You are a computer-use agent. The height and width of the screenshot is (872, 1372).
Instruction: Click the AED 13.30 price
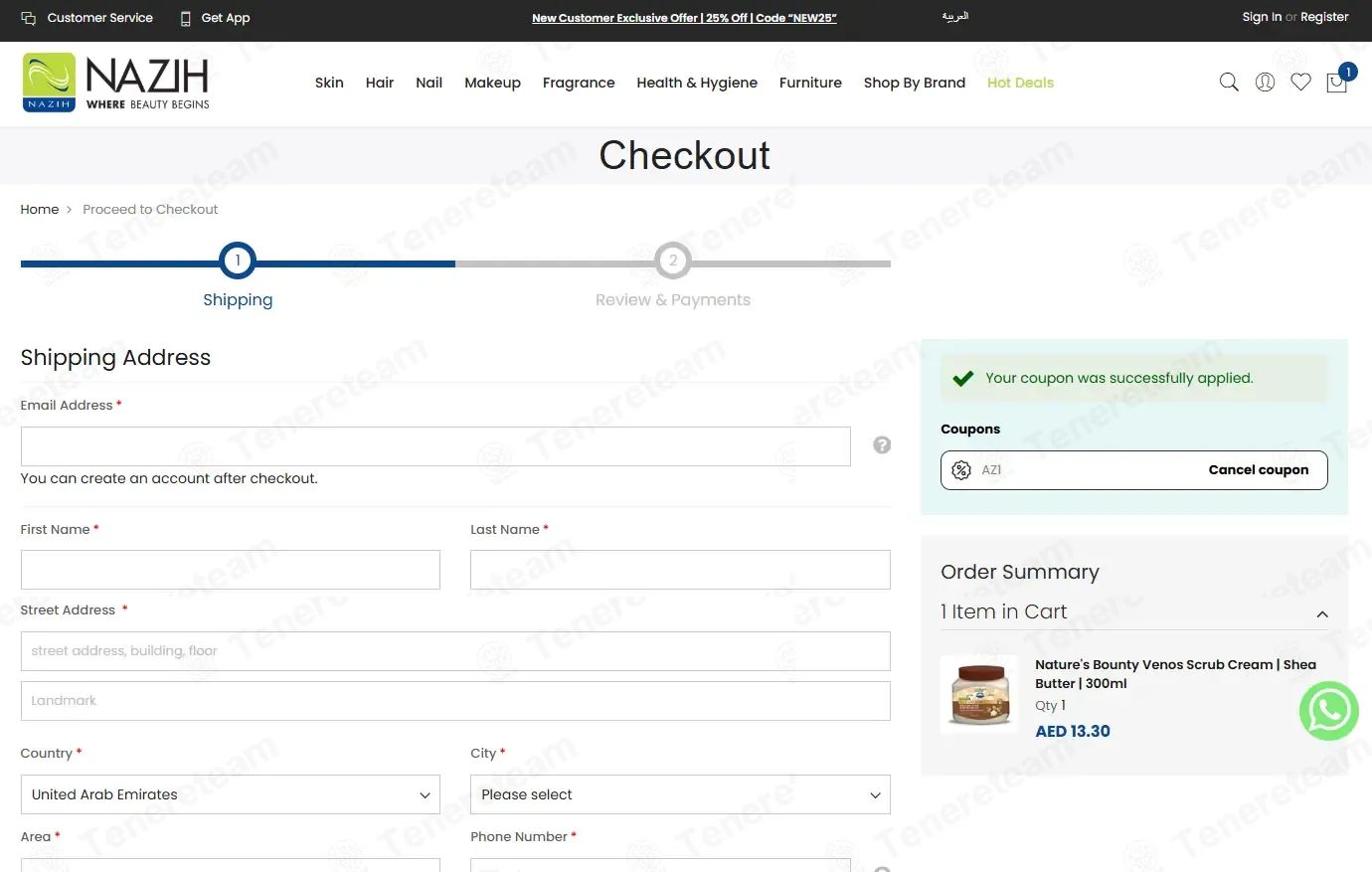[1073, 732]
